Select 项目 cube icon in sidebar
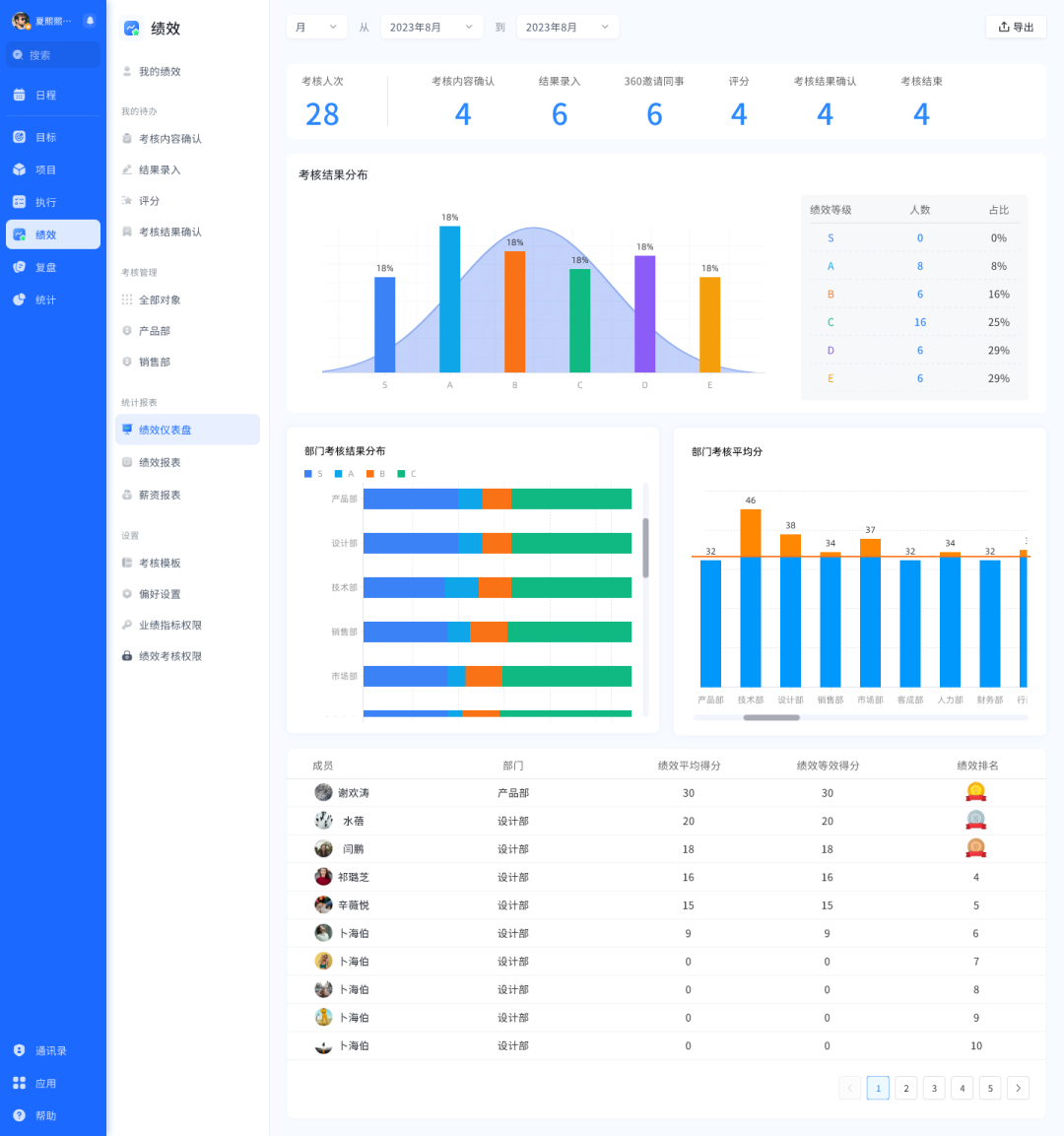 tap(20, 169)
